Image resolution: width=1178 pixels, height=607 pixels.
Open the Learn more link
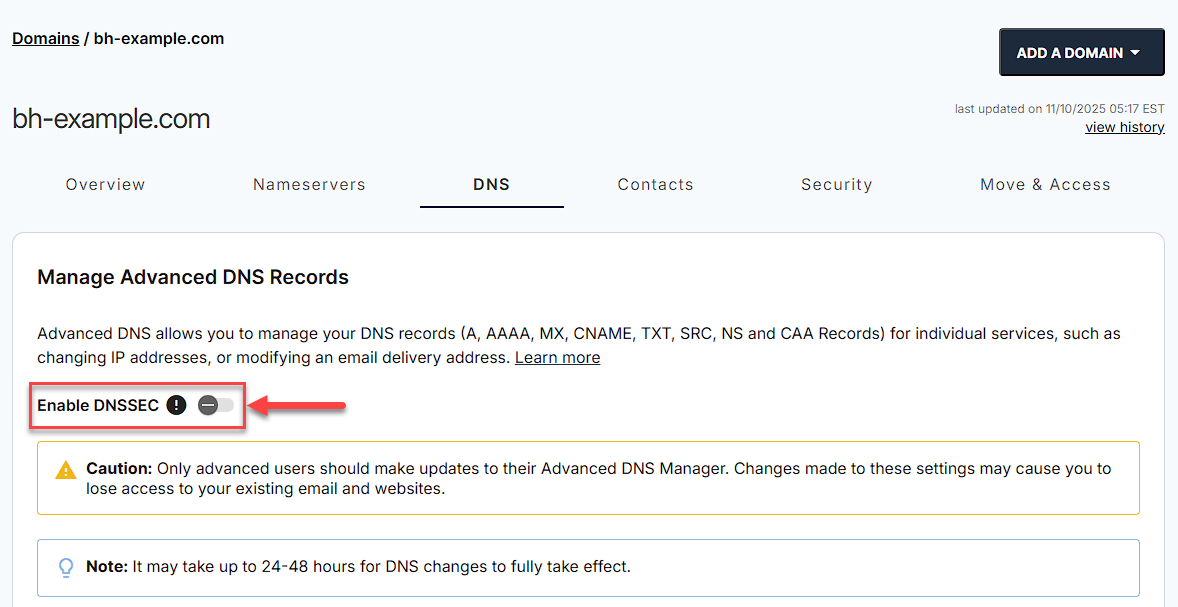[557, 357]
